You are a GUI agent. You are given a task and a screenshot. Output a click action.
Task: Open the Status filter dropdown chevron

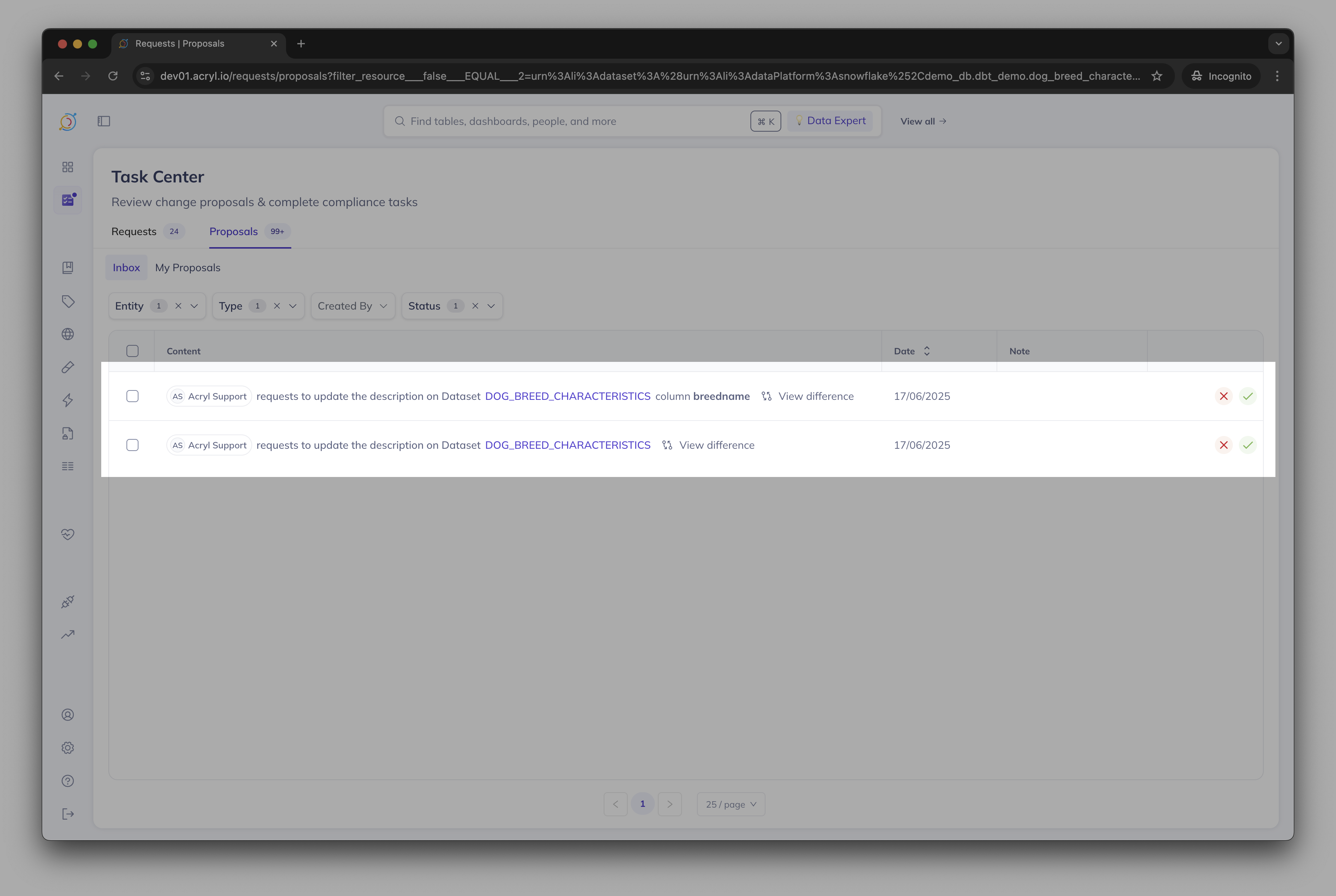coord(491,306)
